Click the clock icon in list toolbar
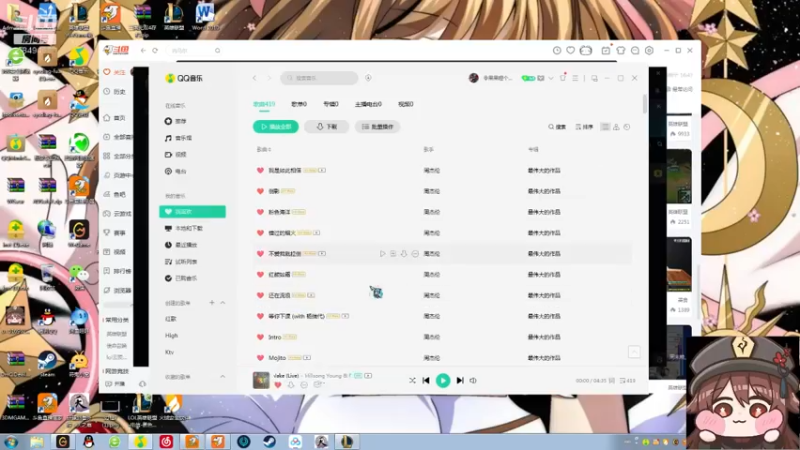The image size is (800, 450). [x=627, y=127]
